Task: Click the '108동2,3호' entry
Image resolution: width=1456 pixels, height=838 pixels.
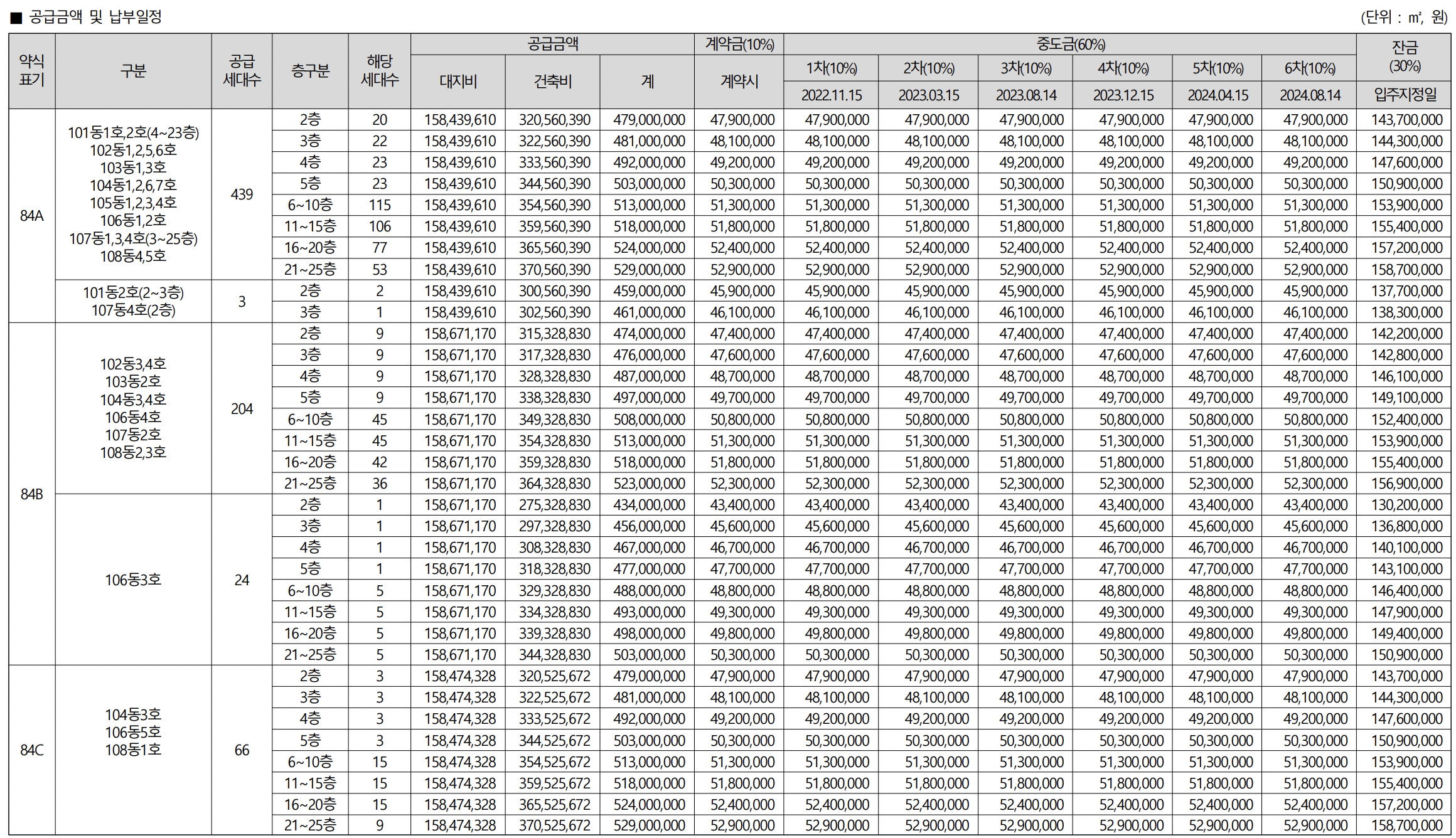Action: tap(133, 453)
